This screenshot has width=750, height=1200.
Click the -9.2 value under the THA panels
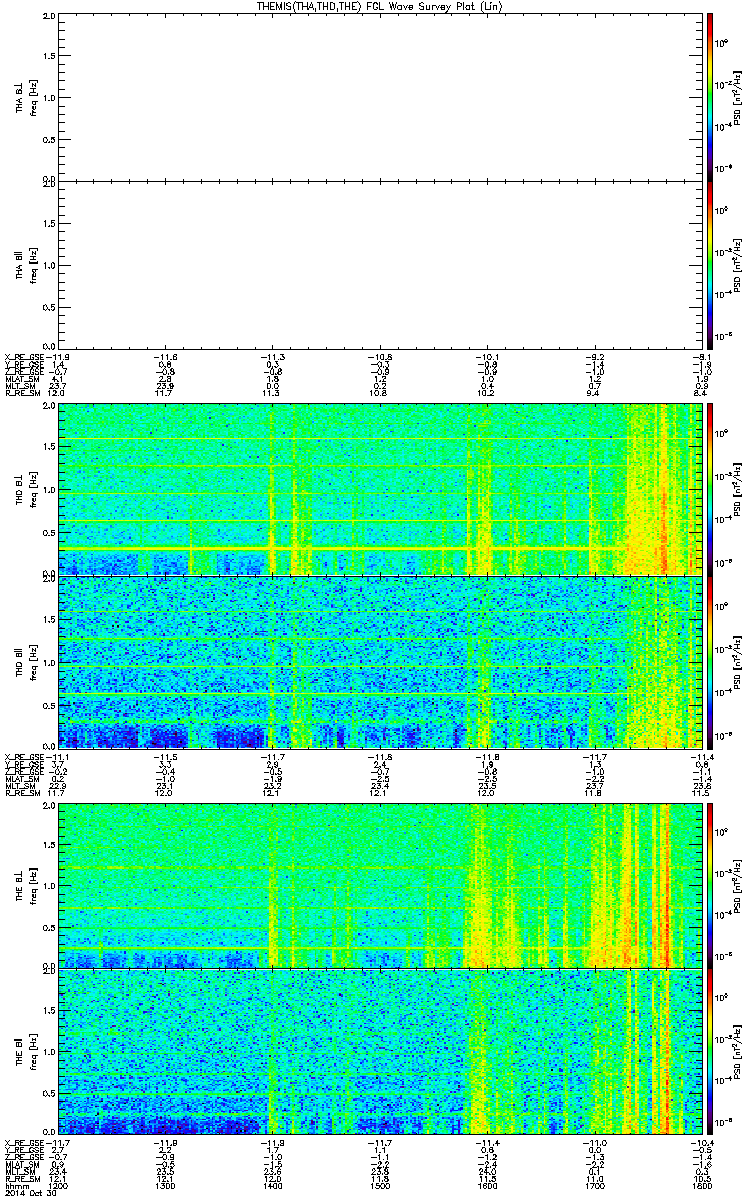594,355
